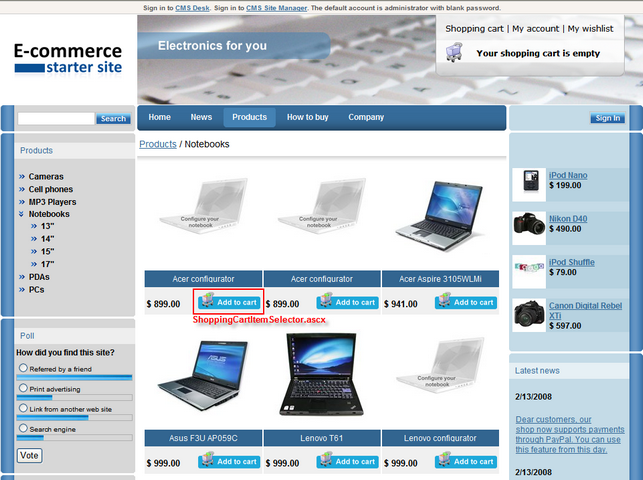Select Link from another web site option

[x=23, y=408]
